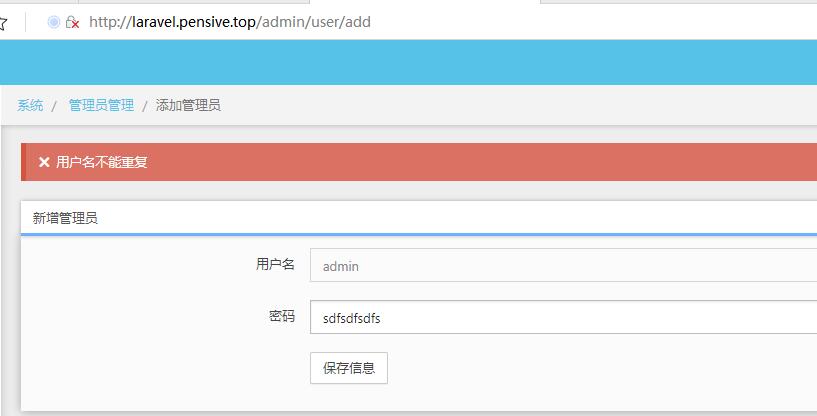
Task: Click the /admin/user/add path in the URL
Action: tap(314, 21)
